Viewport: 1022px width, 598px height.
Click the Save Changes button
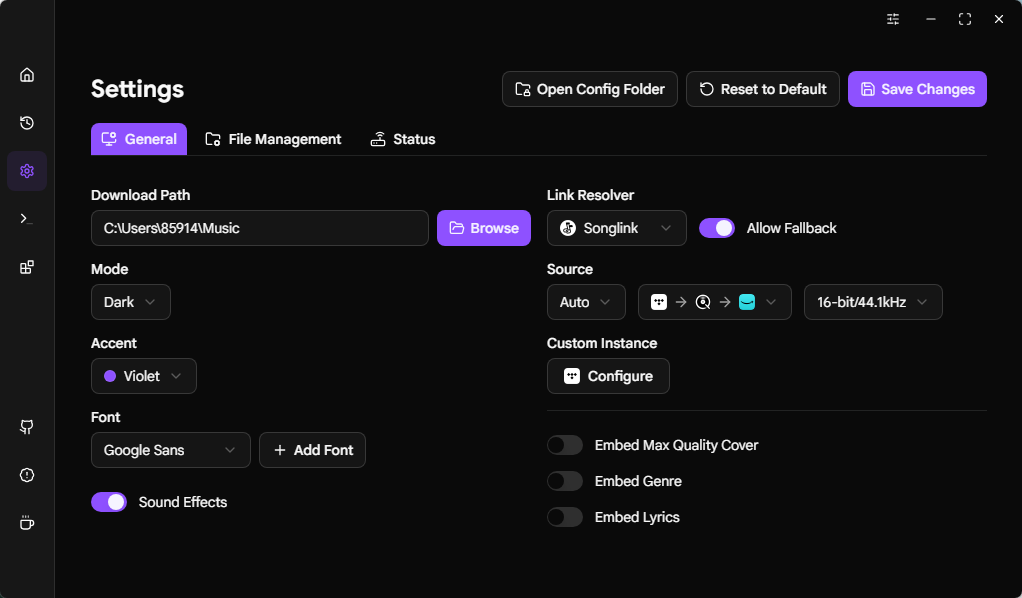pyautogui.click(x=917, y=89)
